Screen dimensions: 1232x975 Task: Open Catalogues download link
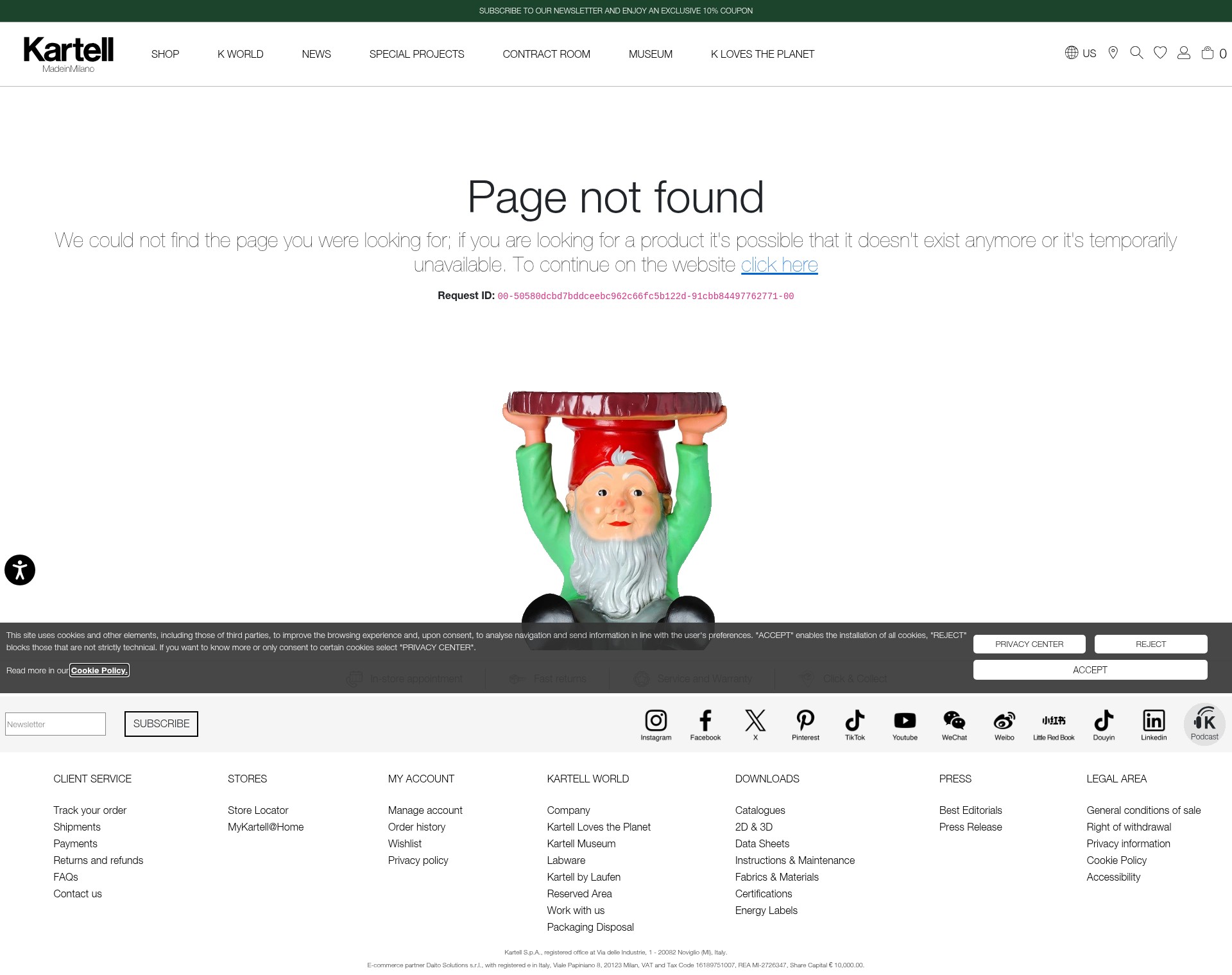[760, 810]
